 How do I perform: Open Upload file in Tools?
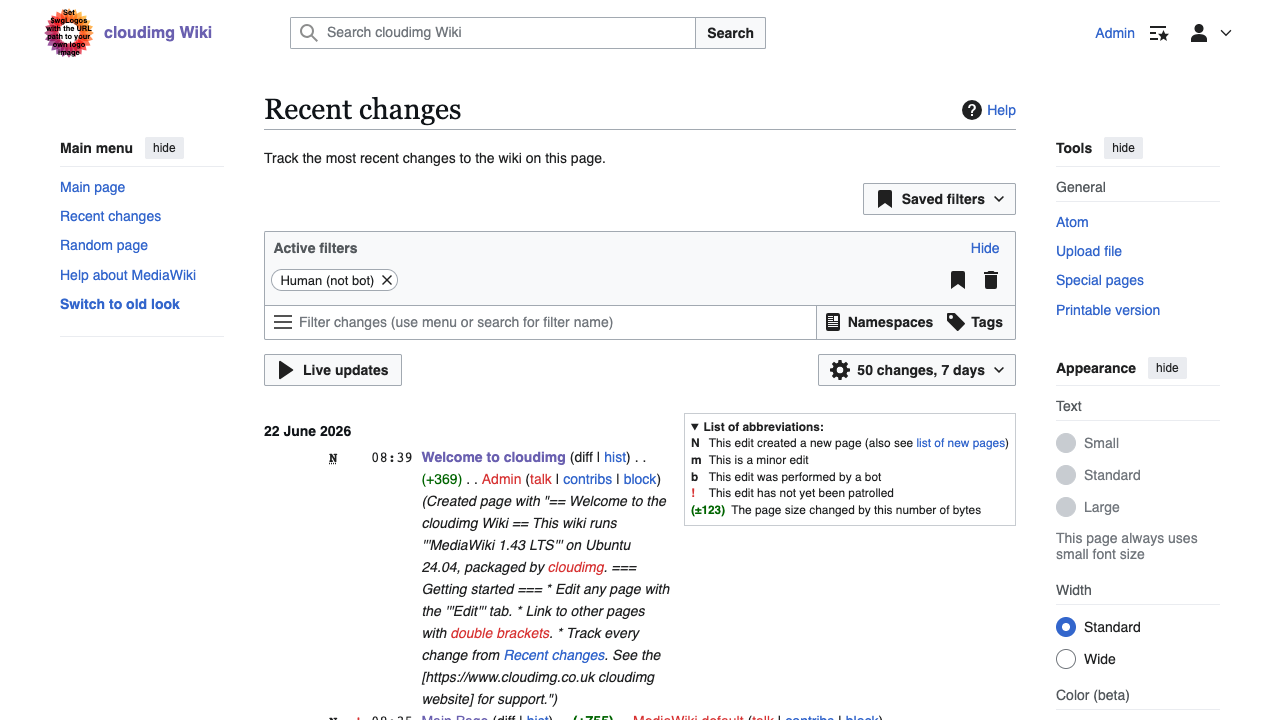pyautogui.click(x=1089, y=251)
